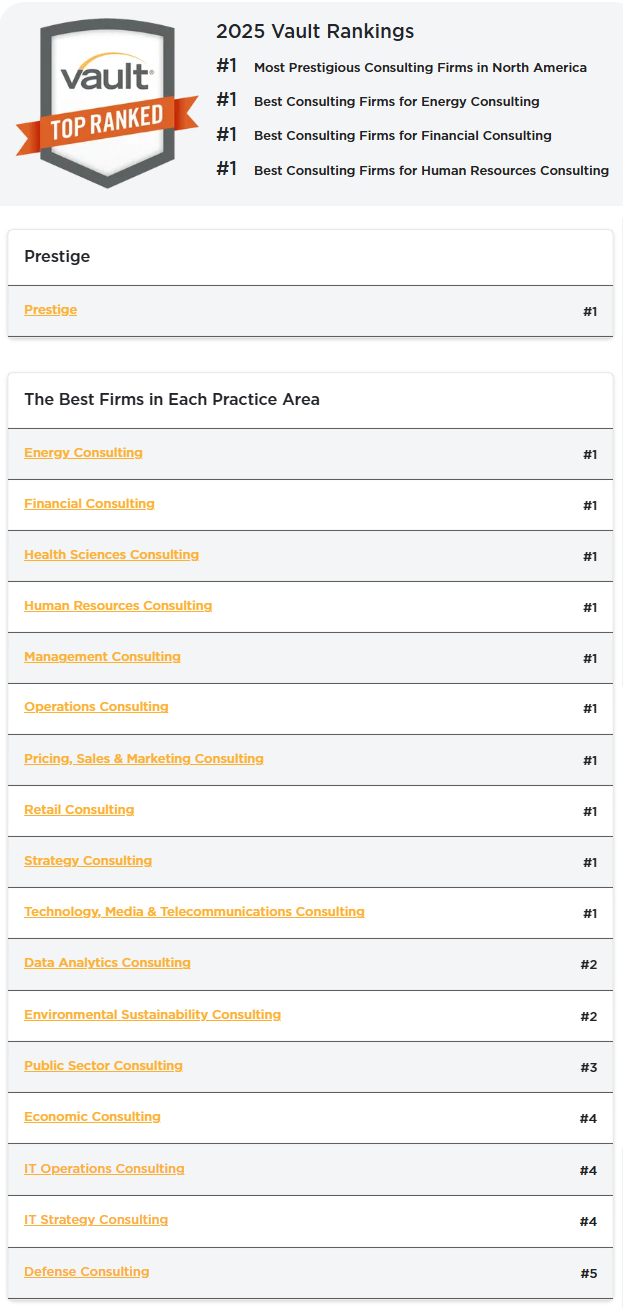Open the Prestige ranking link
The height and width of the screenshot is (1308, 623).
click(50, 310)
